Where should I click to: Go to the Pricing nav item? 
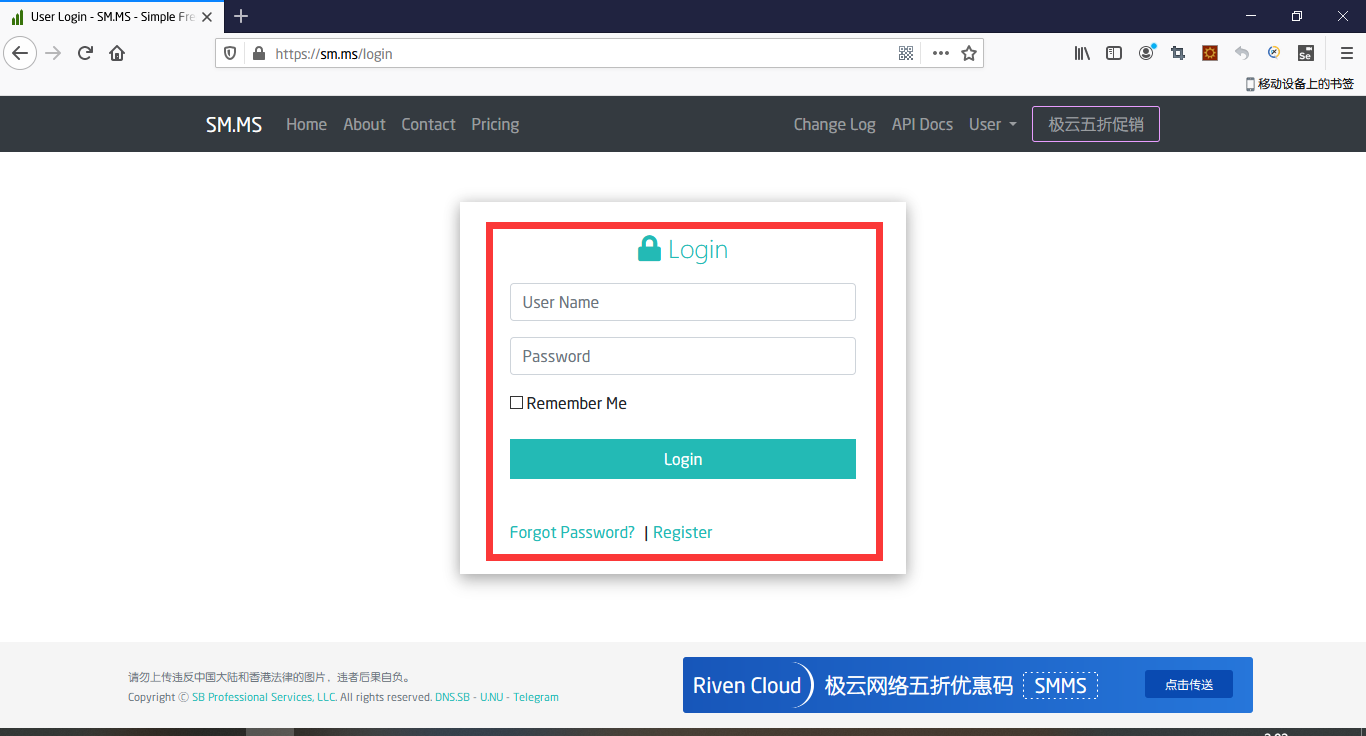[x=495, y=125]
